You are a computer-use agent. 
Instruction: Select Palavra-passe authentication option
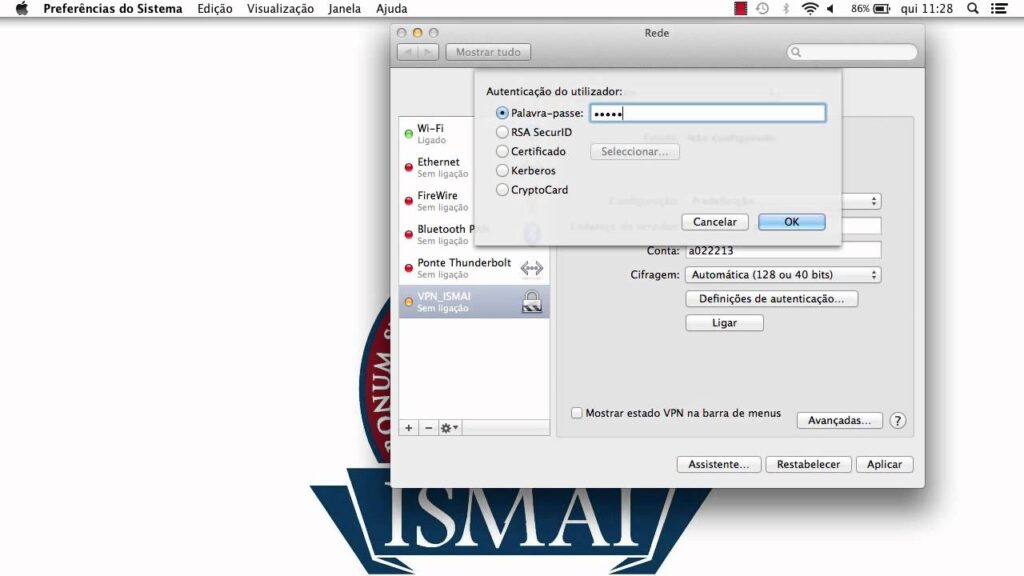coord(502,113)
